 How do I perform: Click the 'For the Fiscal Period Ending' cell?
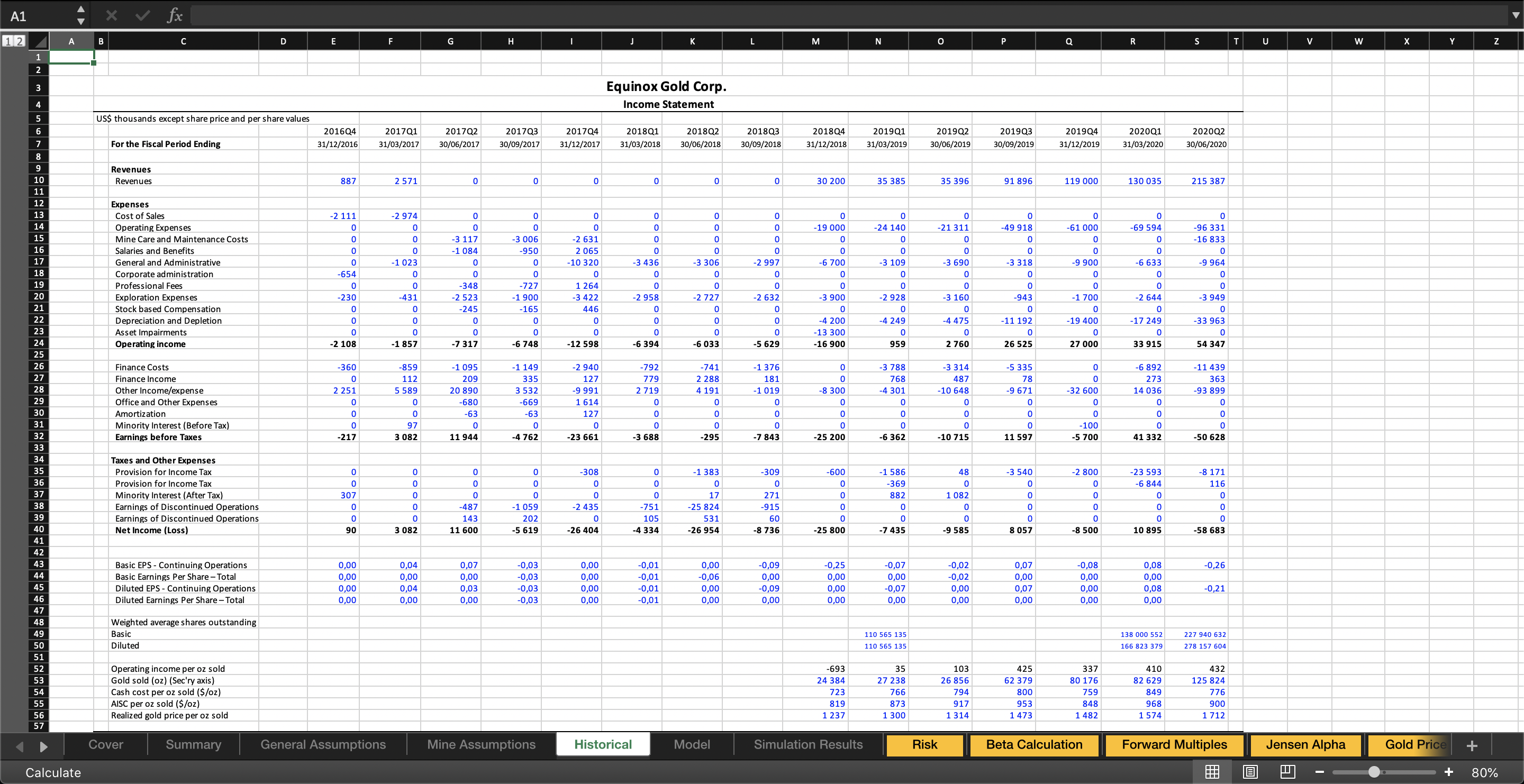coord(166,144)
